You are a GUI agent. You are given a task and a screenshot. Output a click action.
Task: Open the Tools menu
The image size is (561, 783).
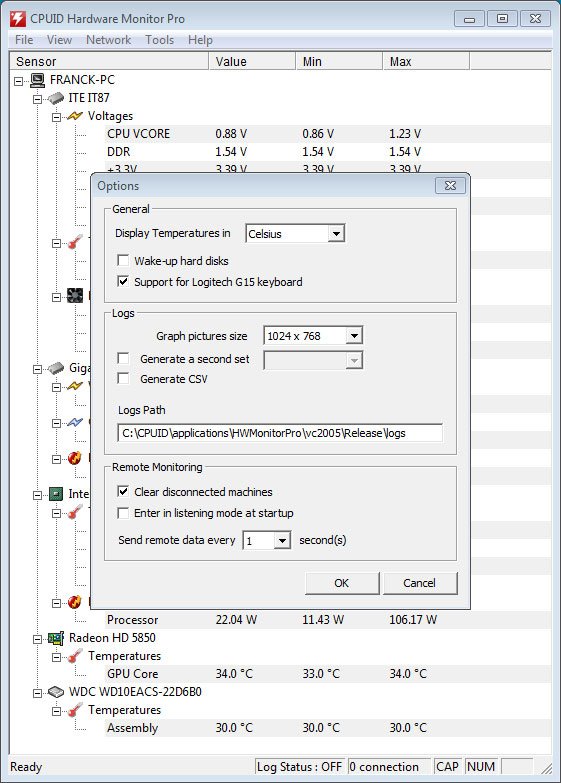click(159, 40)
